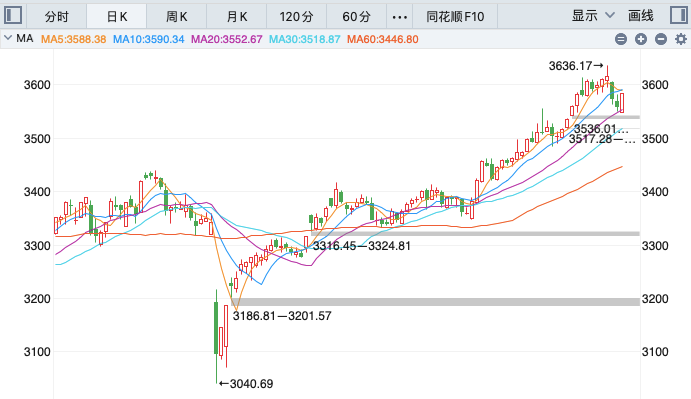
Task: Select the 120分 timeframe tab
Action: [x=296, y=17]
